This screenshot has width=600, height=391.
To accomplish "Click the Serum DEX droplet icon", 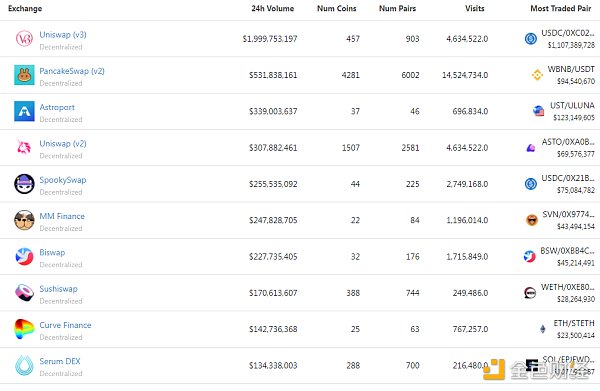I will point(24,365).
